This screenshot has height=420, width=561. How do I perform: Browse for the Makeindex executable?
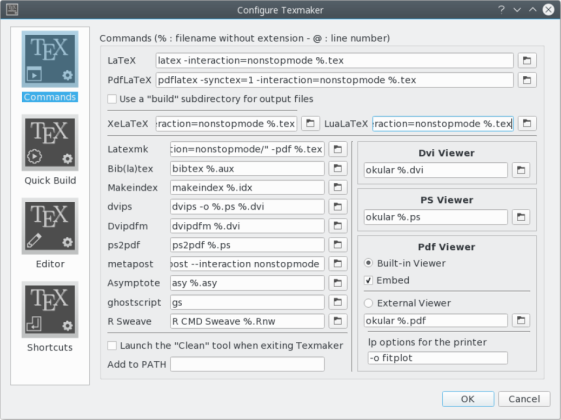[x=338, y=187]
